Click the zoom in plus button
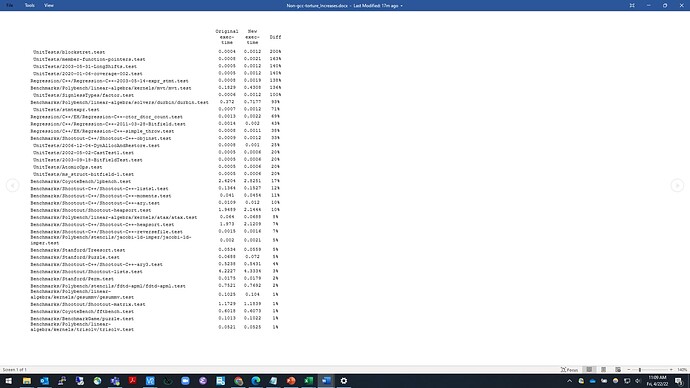The width and height of the screenshot is (690, 388). tap(671, 370)
